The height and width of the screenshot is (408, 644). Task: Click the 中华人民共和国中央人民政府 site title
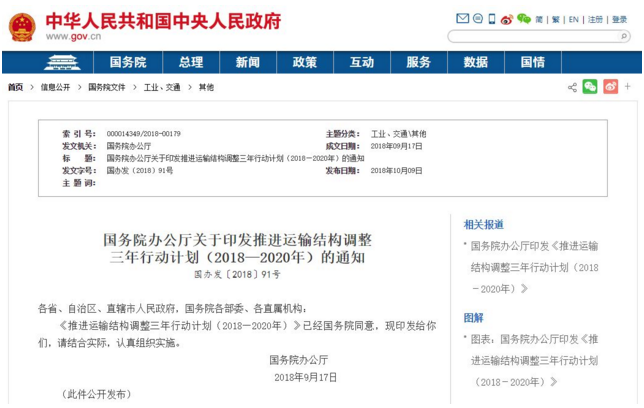(x=163, y=21)
